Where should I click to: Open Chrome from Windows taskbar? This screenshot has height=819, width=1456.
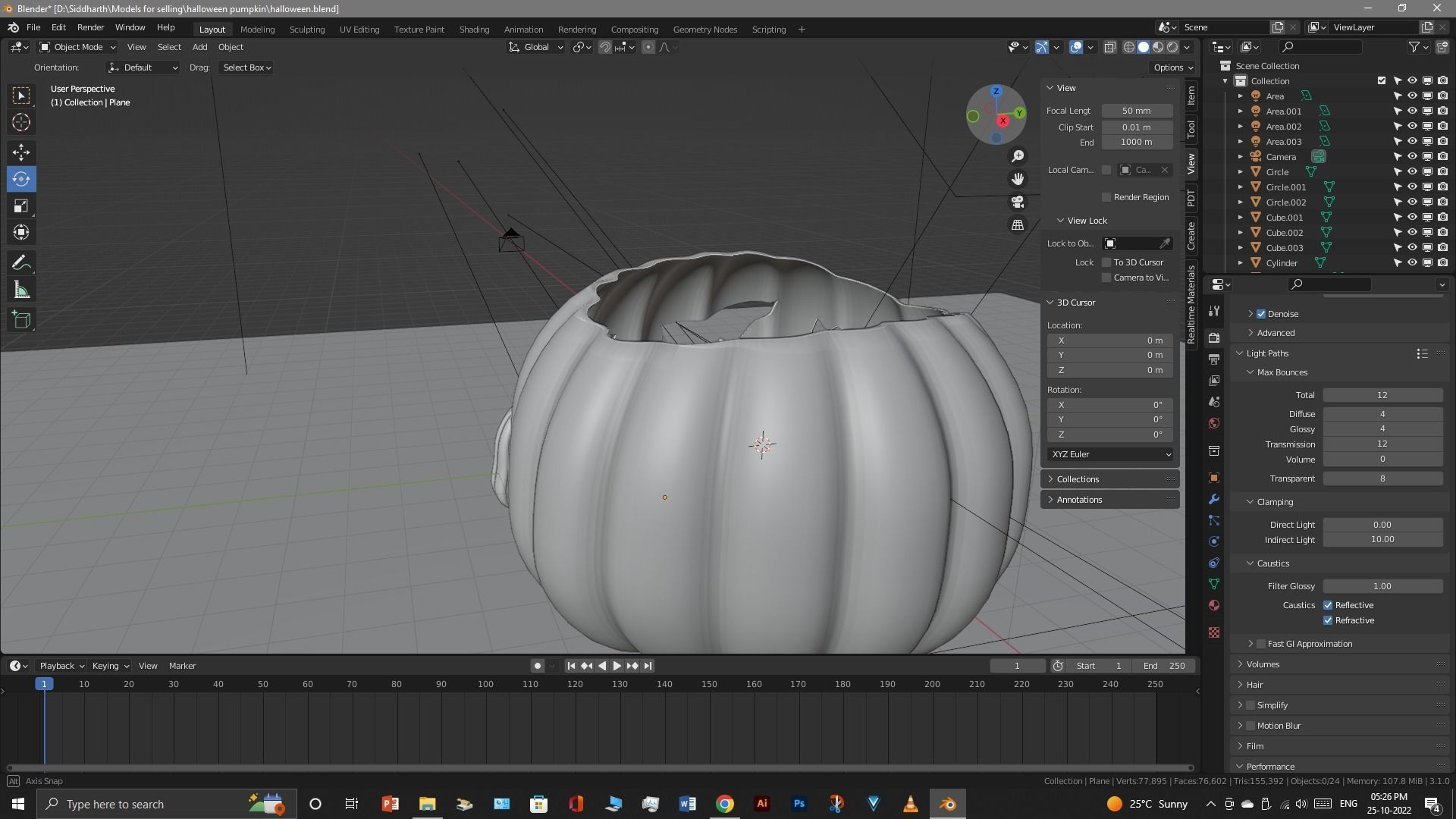coord(725,804)
